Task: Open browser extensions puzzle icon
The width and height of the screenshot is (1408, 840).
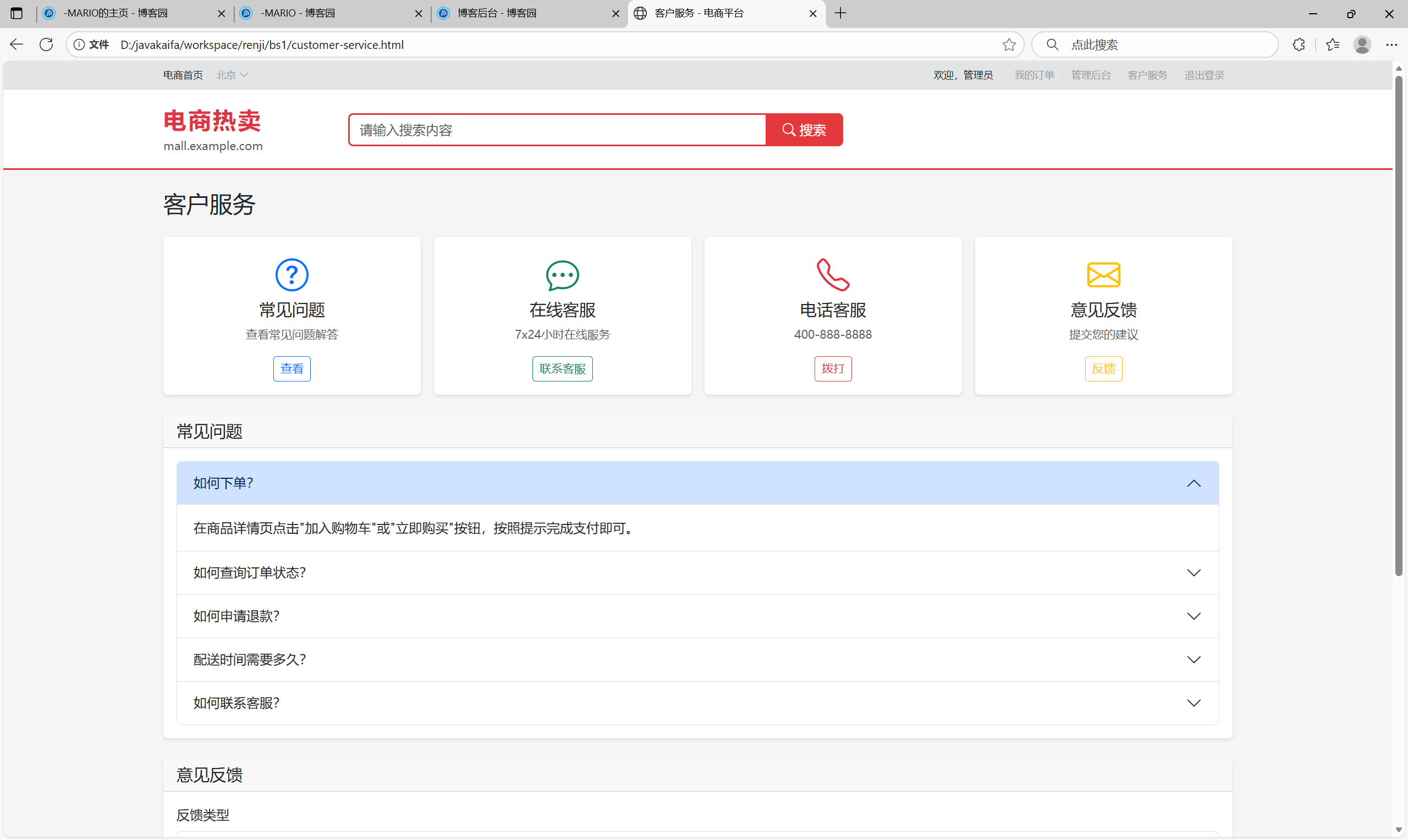Action: (1299, 45)
